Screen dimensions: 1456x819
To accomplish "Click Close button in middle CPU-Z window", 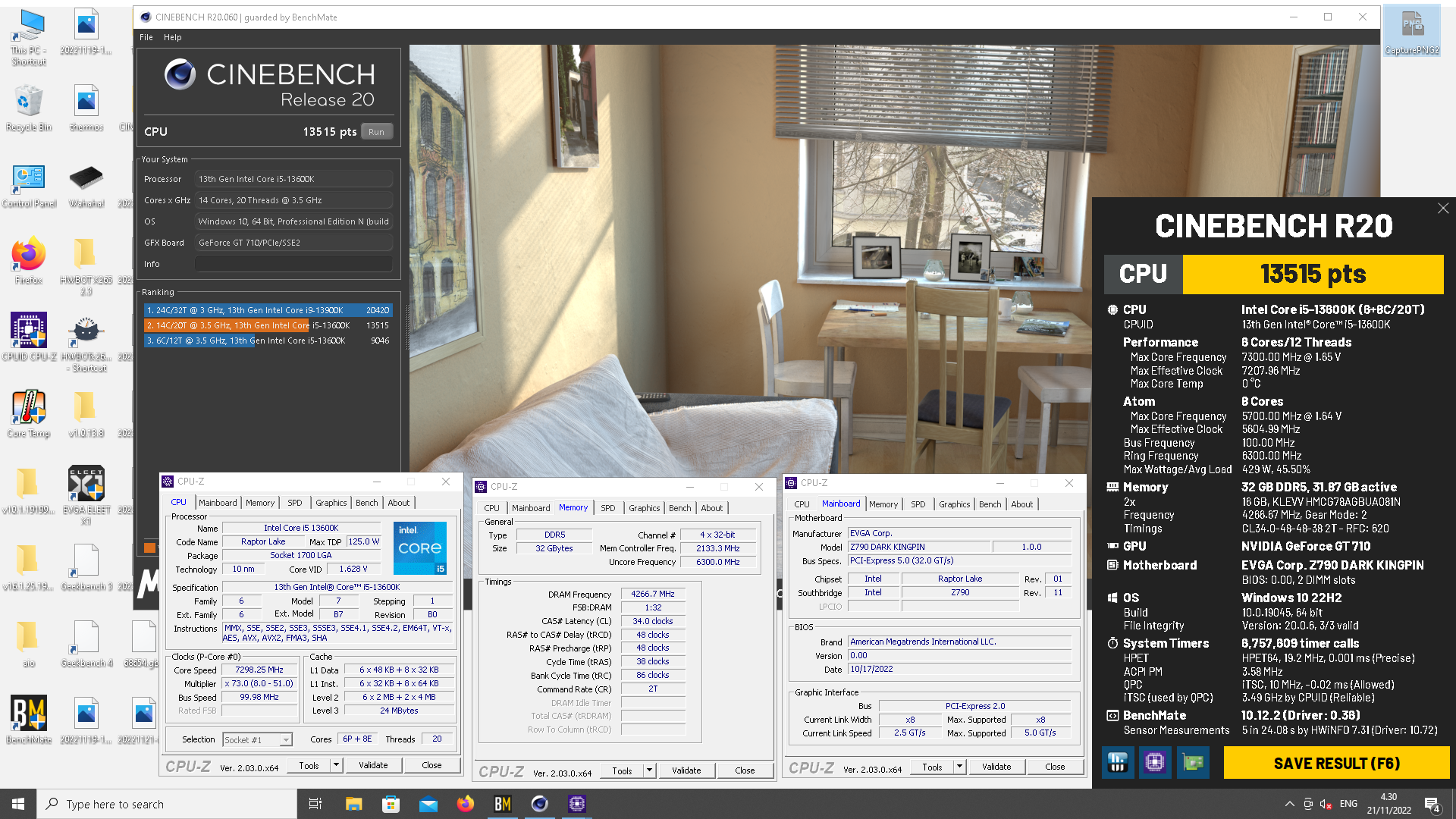I will point(745,770).
